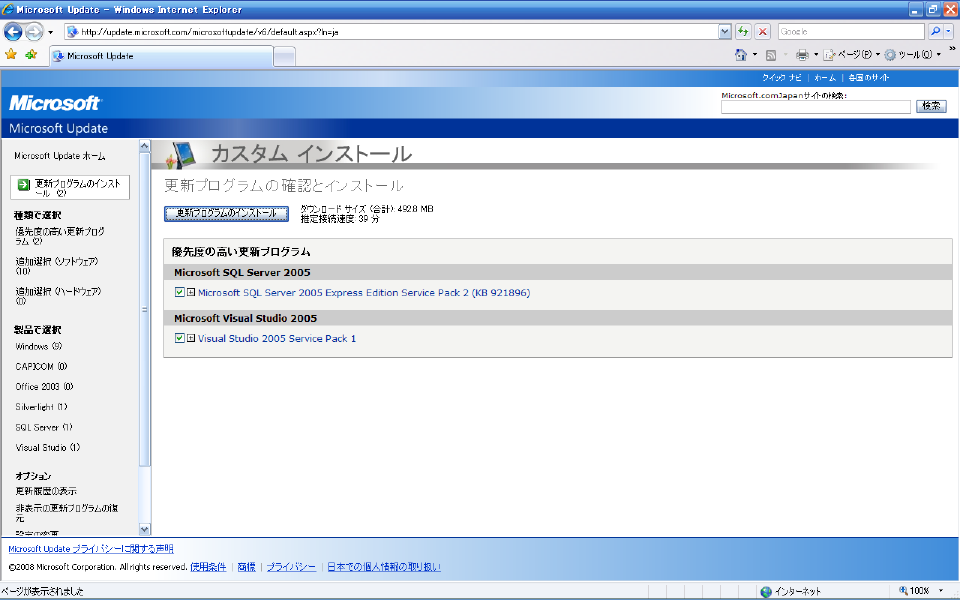This screenshot has width=960, height=600.
Task: Click the Back navigation arrow
Action: coord(13,31)
